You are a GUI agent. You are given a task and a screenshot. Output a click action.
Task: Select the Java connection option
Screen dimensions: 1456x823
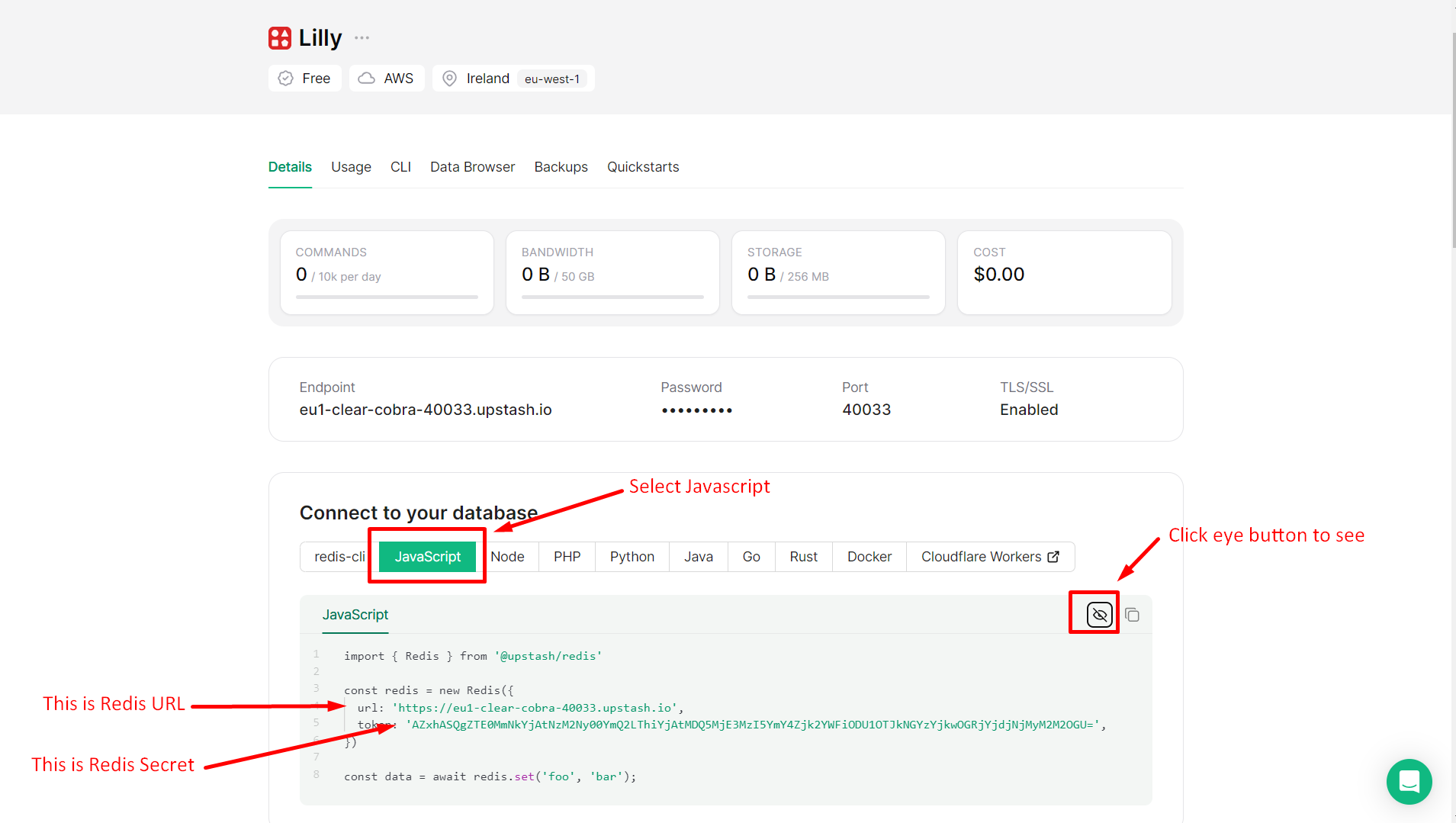click(x=698, y=557)
